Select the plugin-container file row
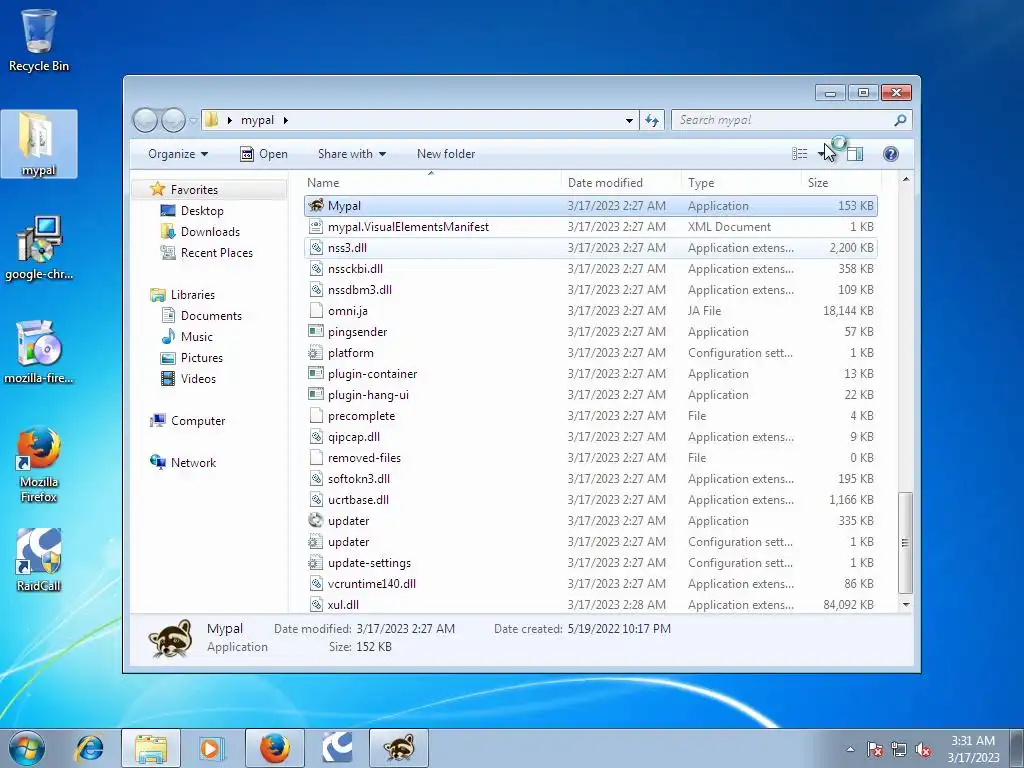The image size is (1024, 768). (x=591, y=374)
